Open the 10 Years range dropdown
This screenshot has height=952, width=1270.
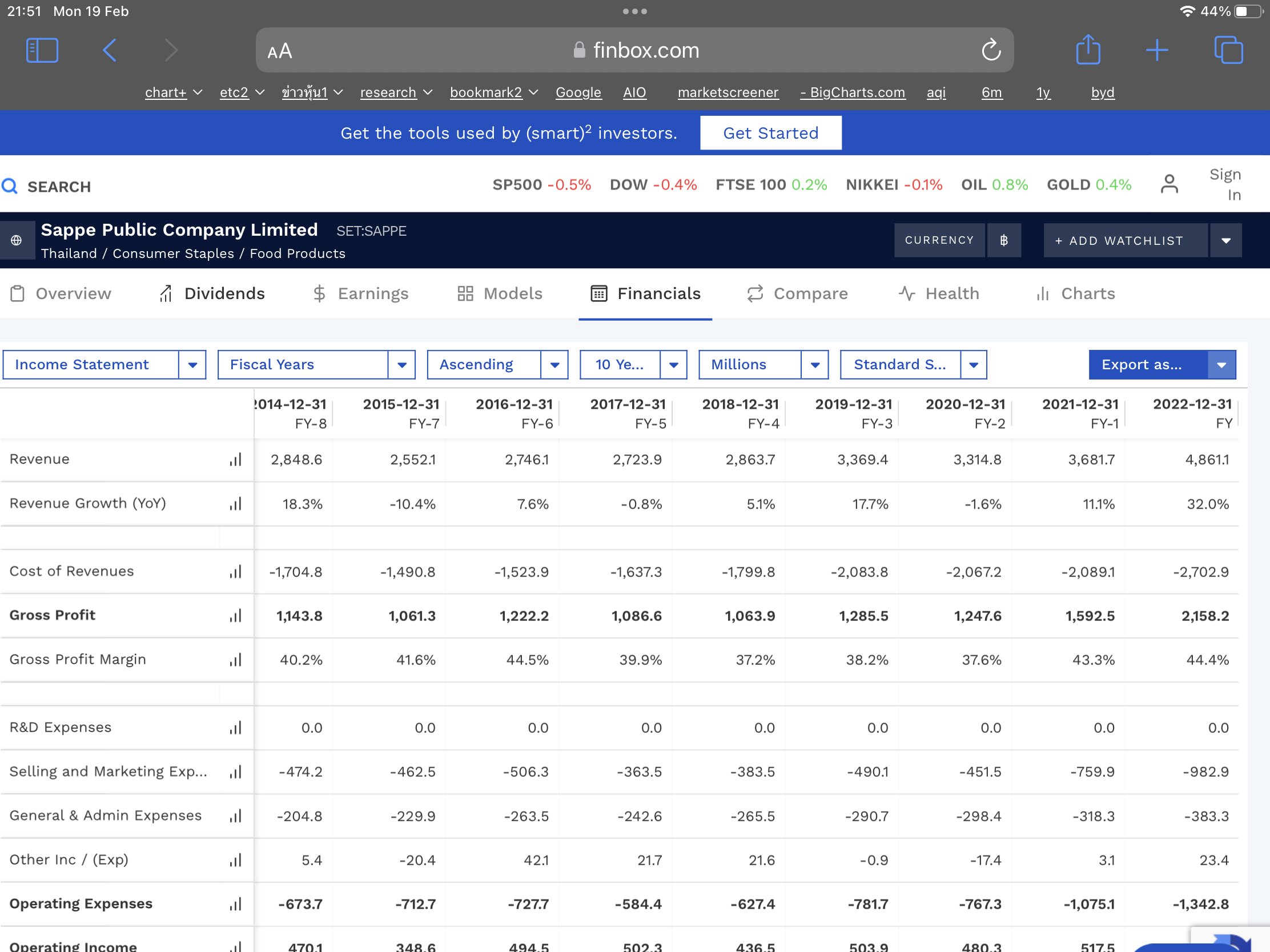click(x=673, y=365)
